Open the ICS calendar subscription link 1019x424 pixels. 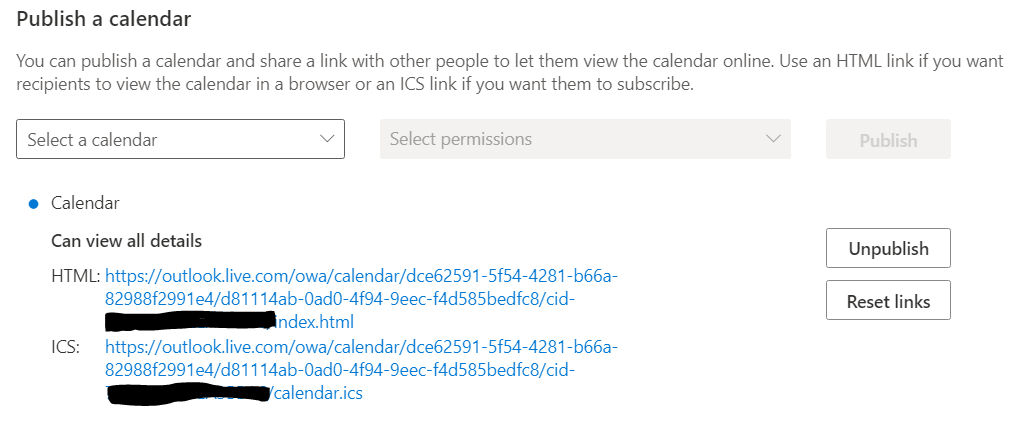(361, 347)
